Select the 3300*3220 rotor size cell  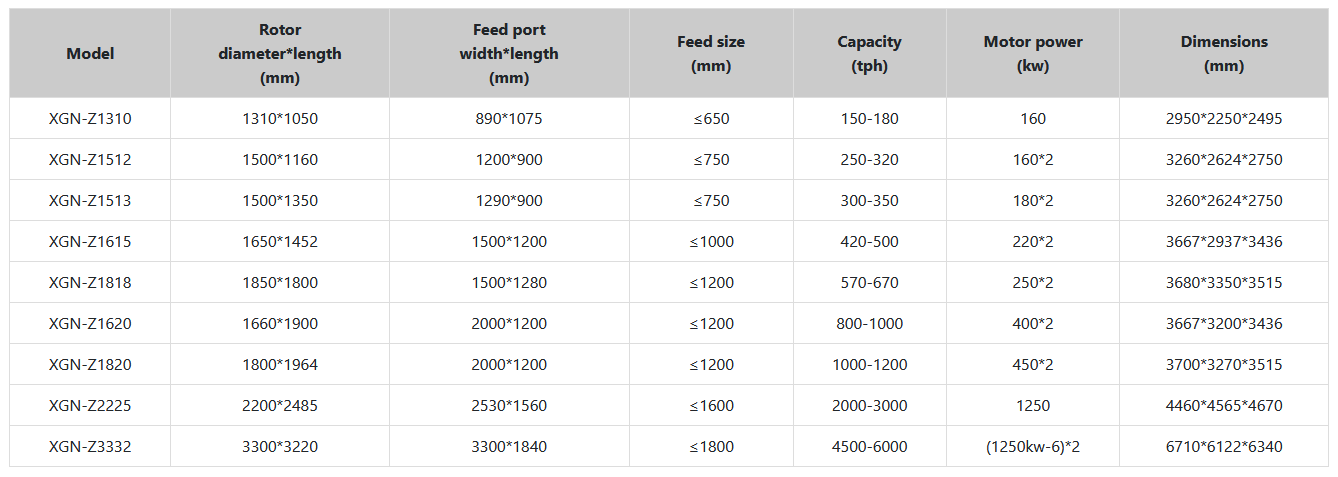click(280, 447)
